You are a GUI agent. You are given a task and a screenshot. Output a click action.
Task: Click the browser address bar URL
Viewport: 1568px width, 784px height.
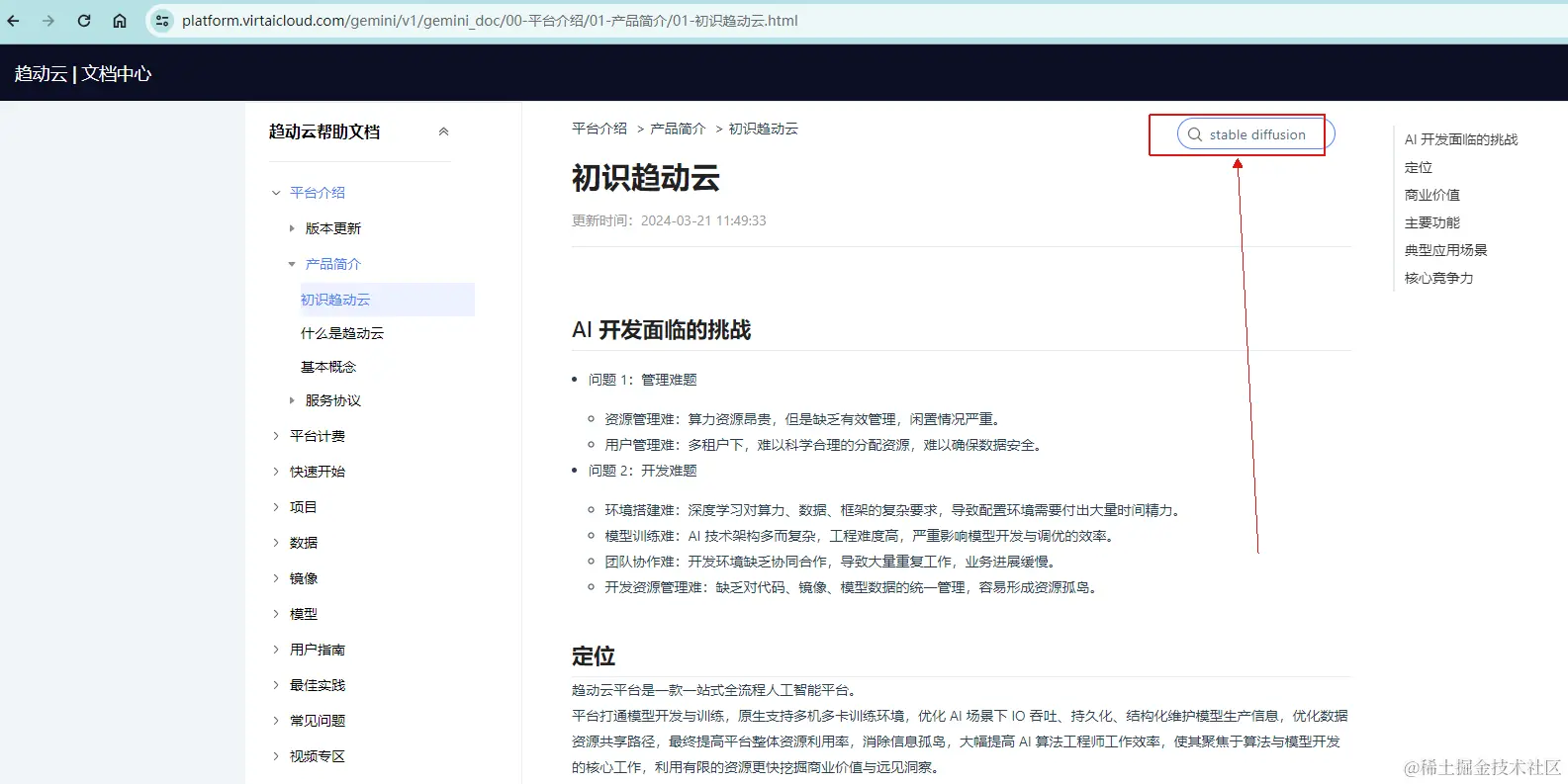(490, 21)
